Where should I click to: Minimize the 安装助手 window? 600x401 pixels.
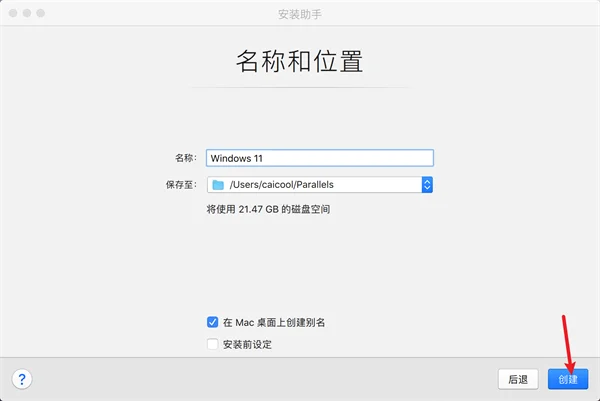[27, 13]
